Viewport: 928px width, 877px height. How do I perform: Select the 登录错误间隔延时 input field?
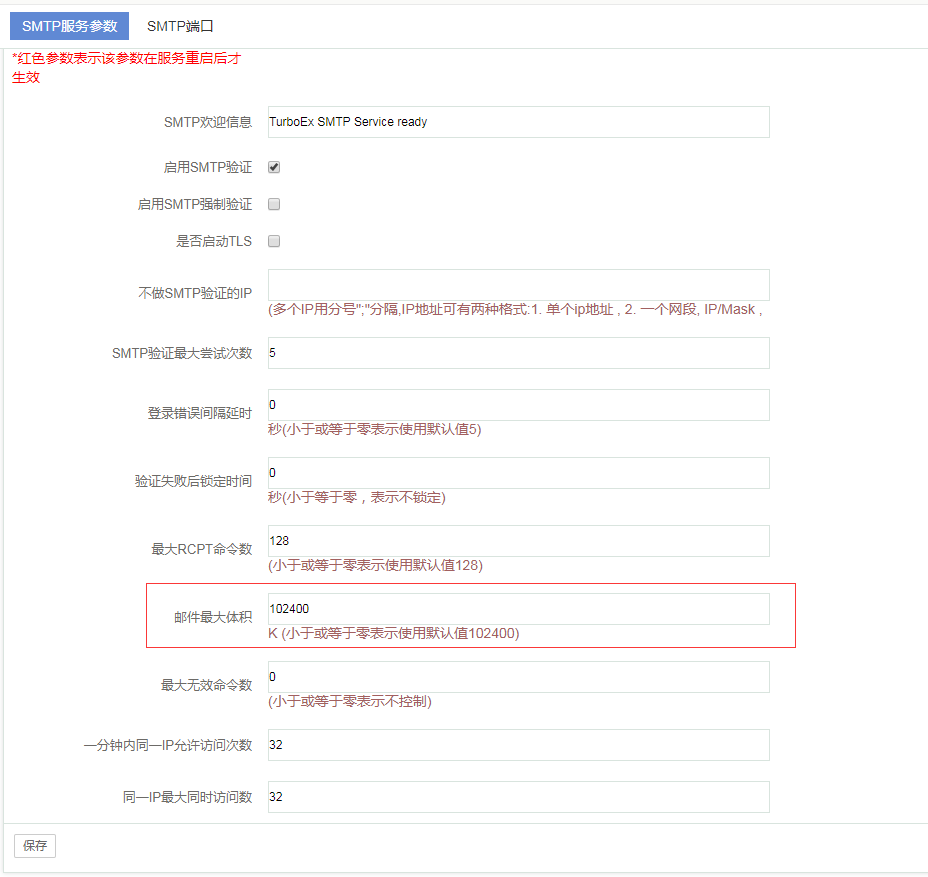518,405
